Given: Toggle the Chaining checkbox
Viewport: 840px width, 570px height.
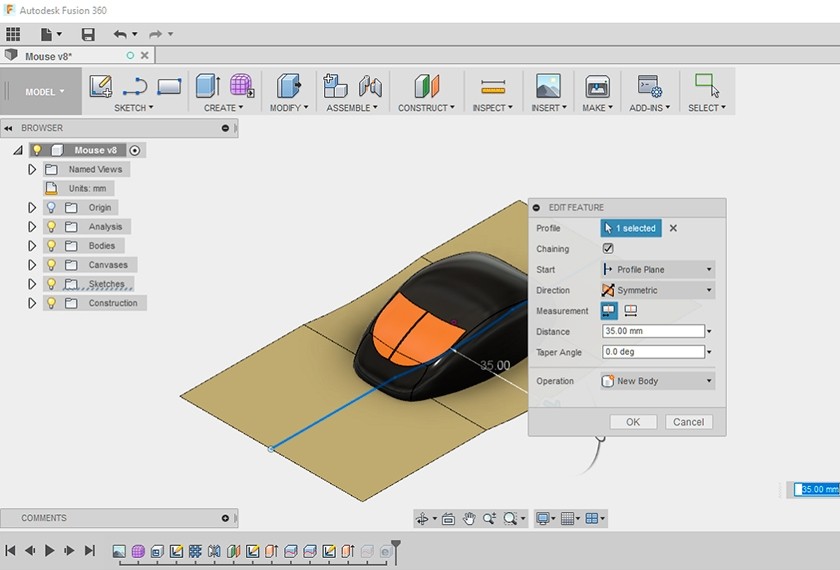Looking at the screenshot, I should pos(608,249).
